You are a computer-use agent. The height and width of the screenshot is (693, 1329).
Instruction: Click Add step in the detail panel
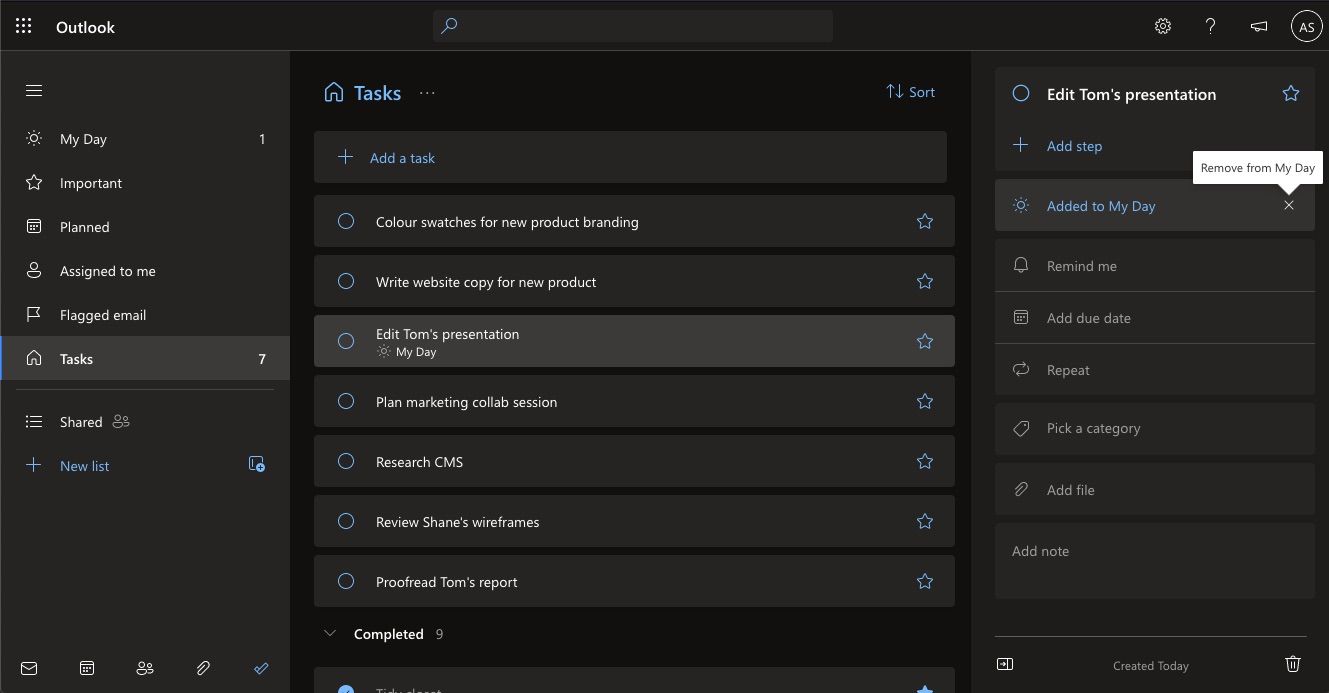1074,146
